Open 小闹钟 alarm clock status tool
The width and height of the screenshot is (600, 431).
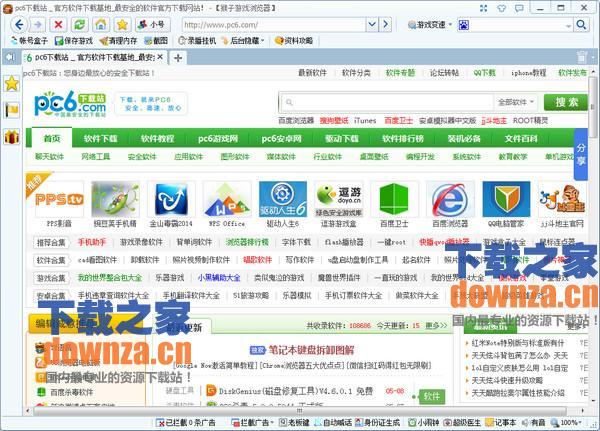pyautogui.click(x=424, y=423)
